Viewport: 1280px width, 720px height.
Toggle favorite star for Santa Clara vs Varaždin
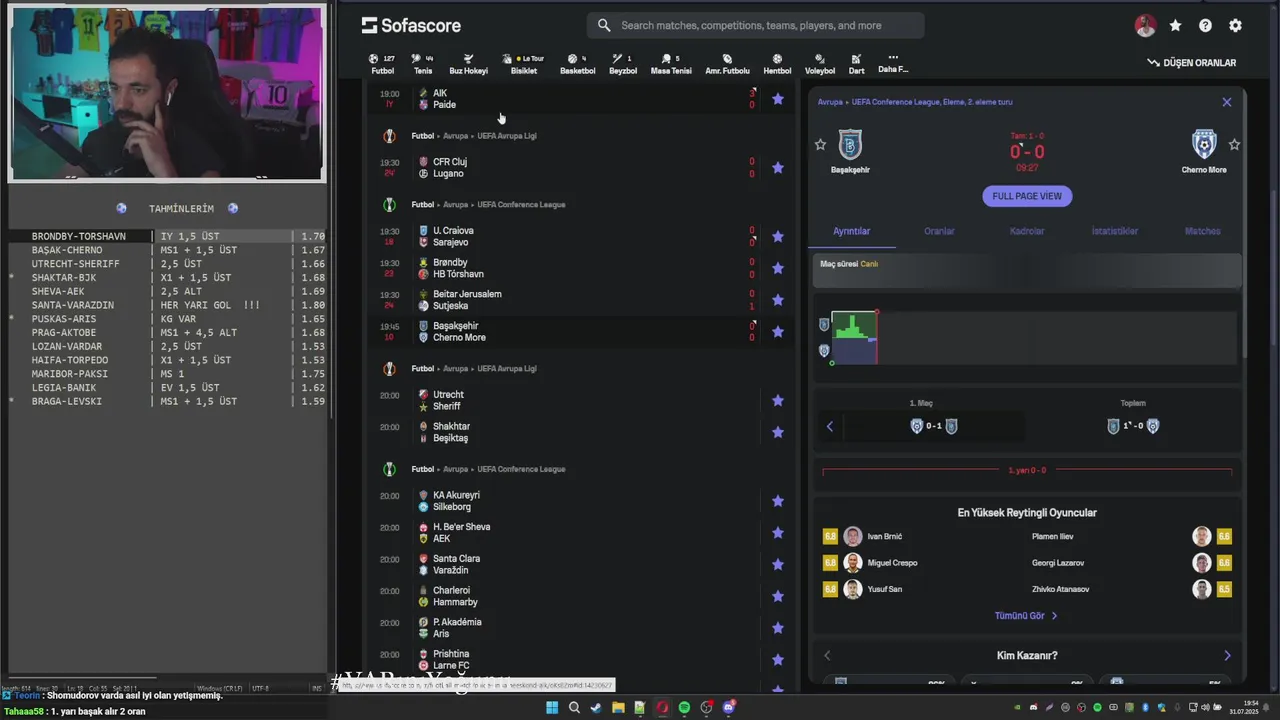click(x=777, y=565)
